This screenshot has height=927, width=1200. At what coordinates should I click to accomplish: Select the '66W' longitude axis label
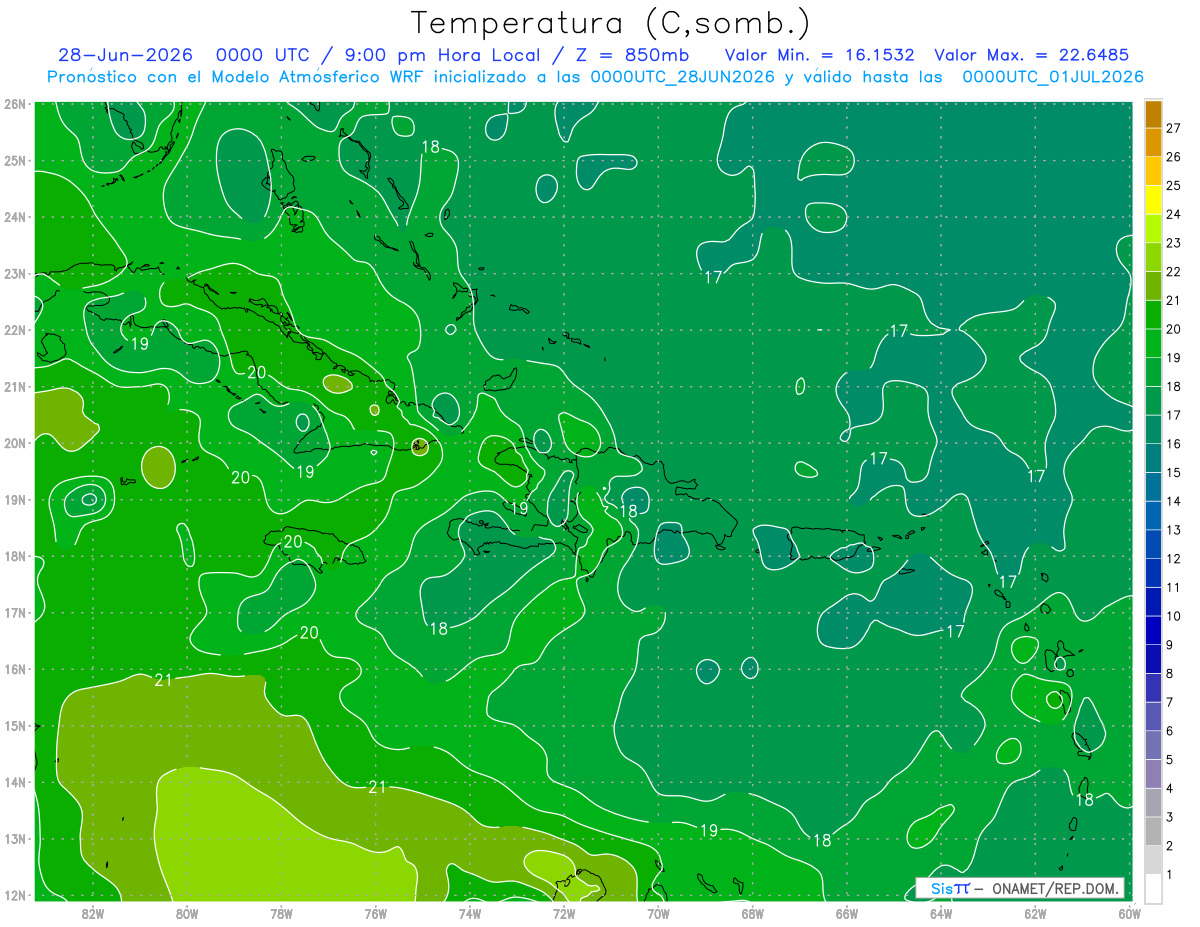(846, 913)
